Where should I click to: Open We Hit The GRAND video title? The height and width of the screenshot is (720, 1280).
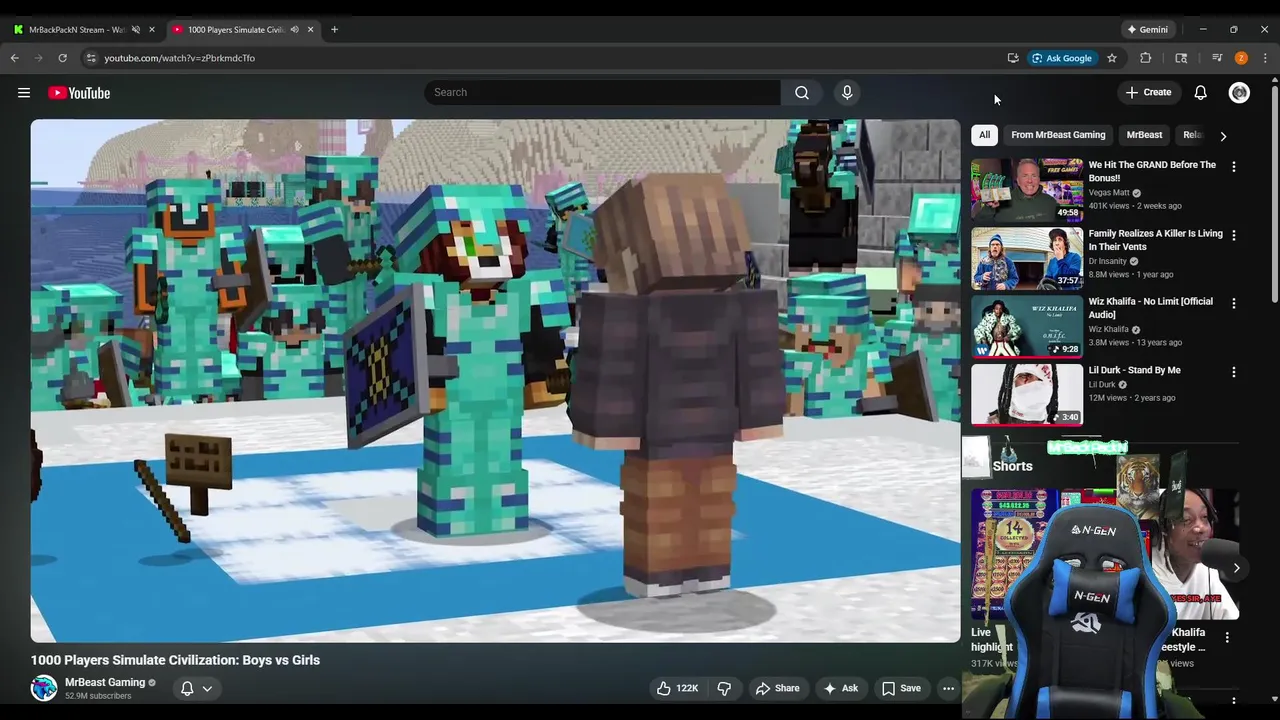1152,171
